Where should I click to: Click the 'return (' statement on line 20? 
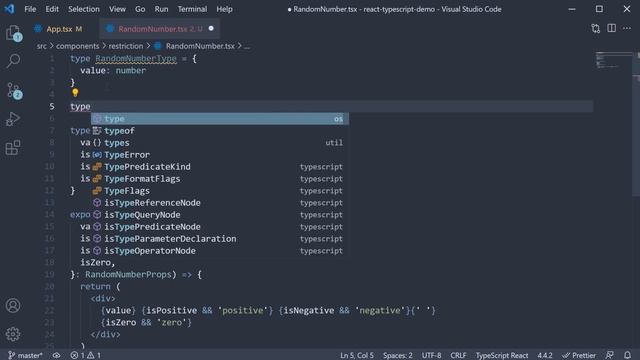100,287
